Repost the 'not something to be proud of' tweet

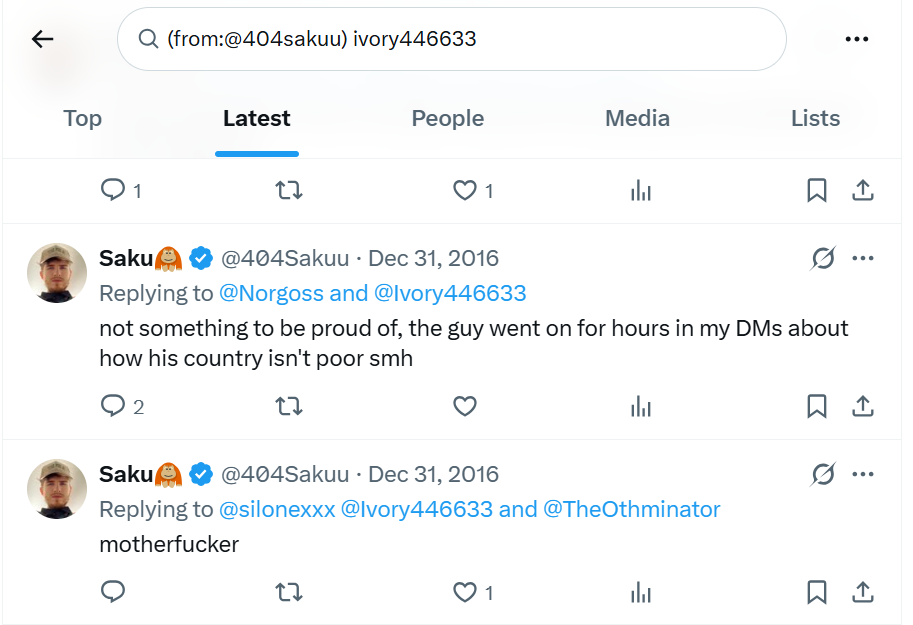[x=288, y=406]
